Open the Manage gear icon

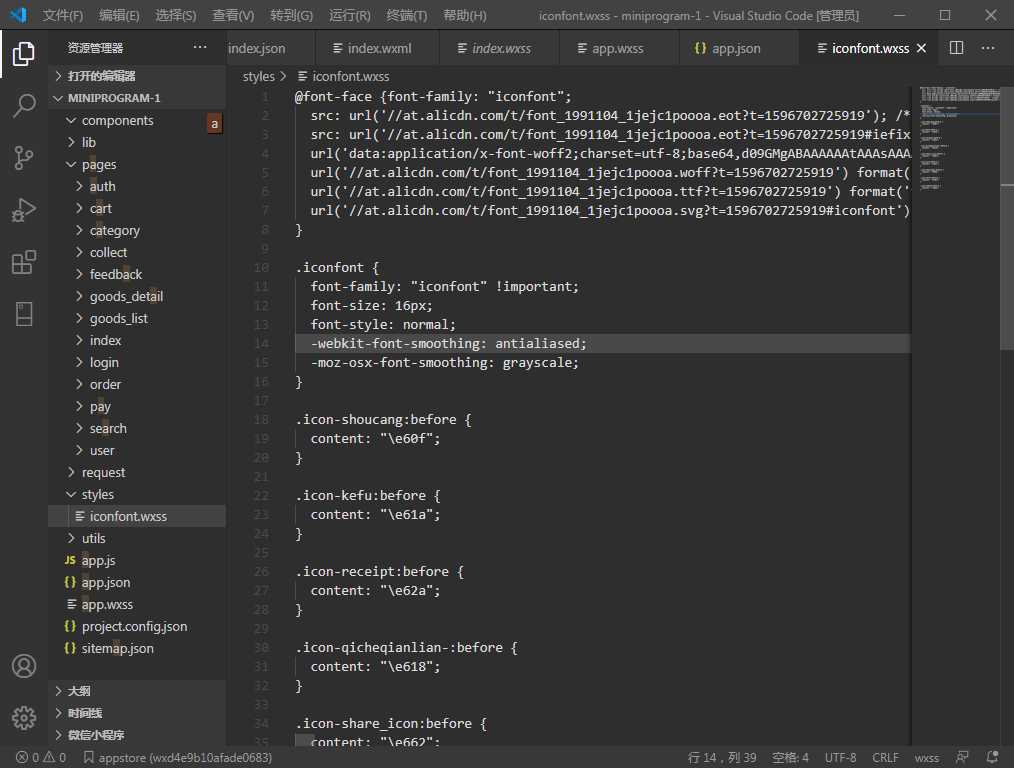pos(23,718)
